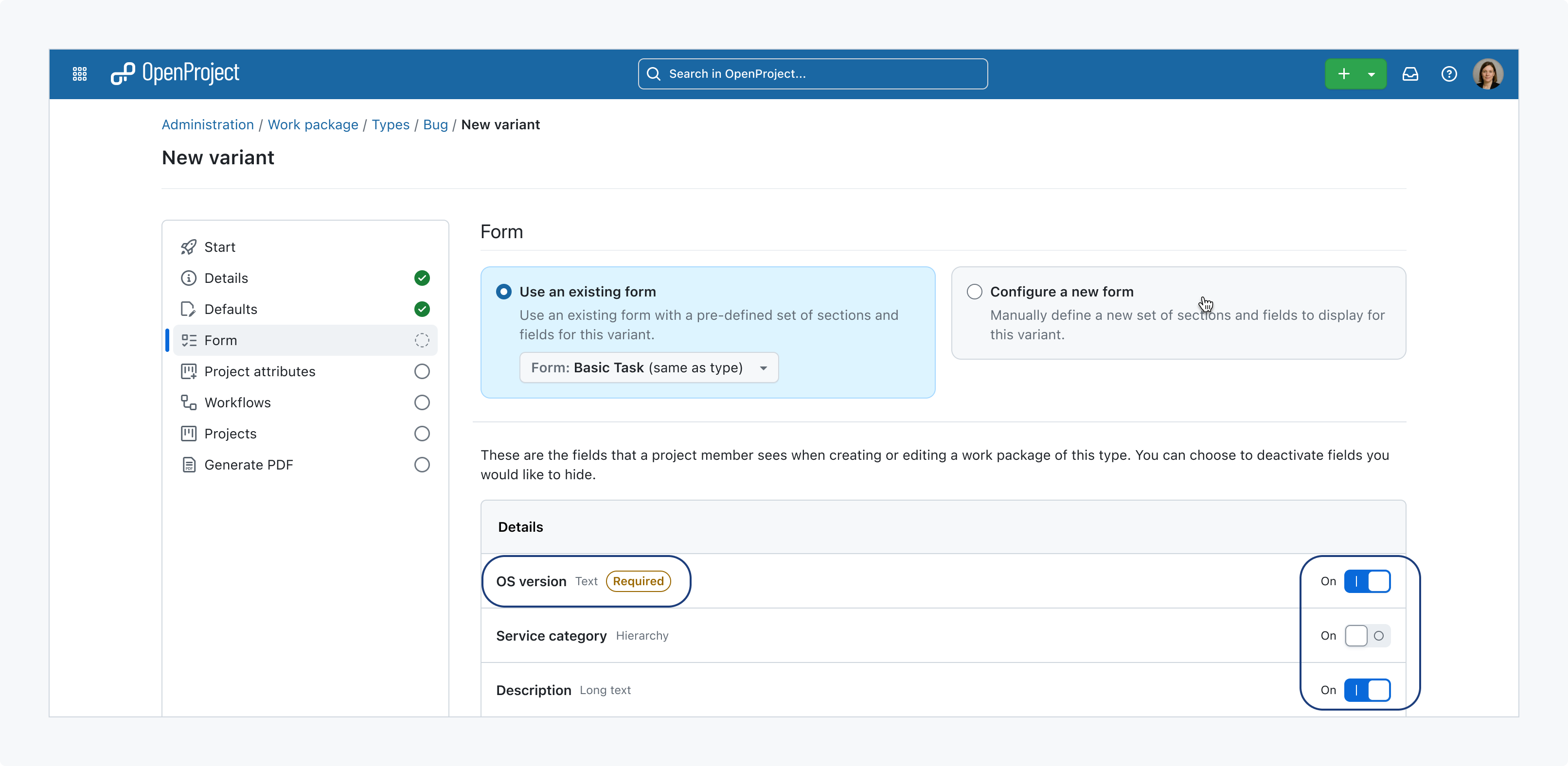Screen dimensions: 1568x766
Task: Open the Generate PDF step
Action: (305, 464)
